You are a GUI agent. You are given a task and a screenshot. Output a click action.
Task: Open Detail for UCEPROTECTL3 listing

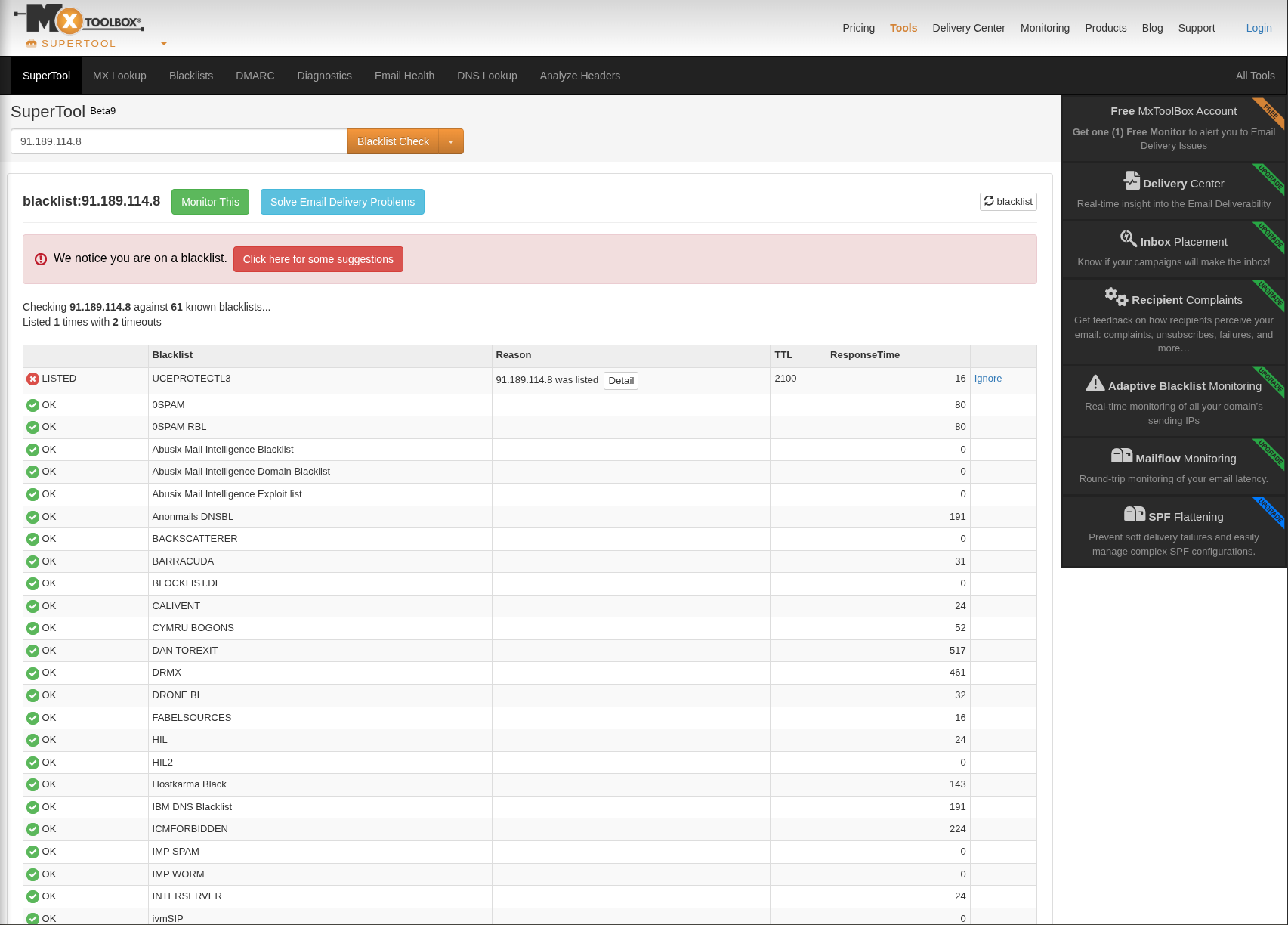[621, 380]
